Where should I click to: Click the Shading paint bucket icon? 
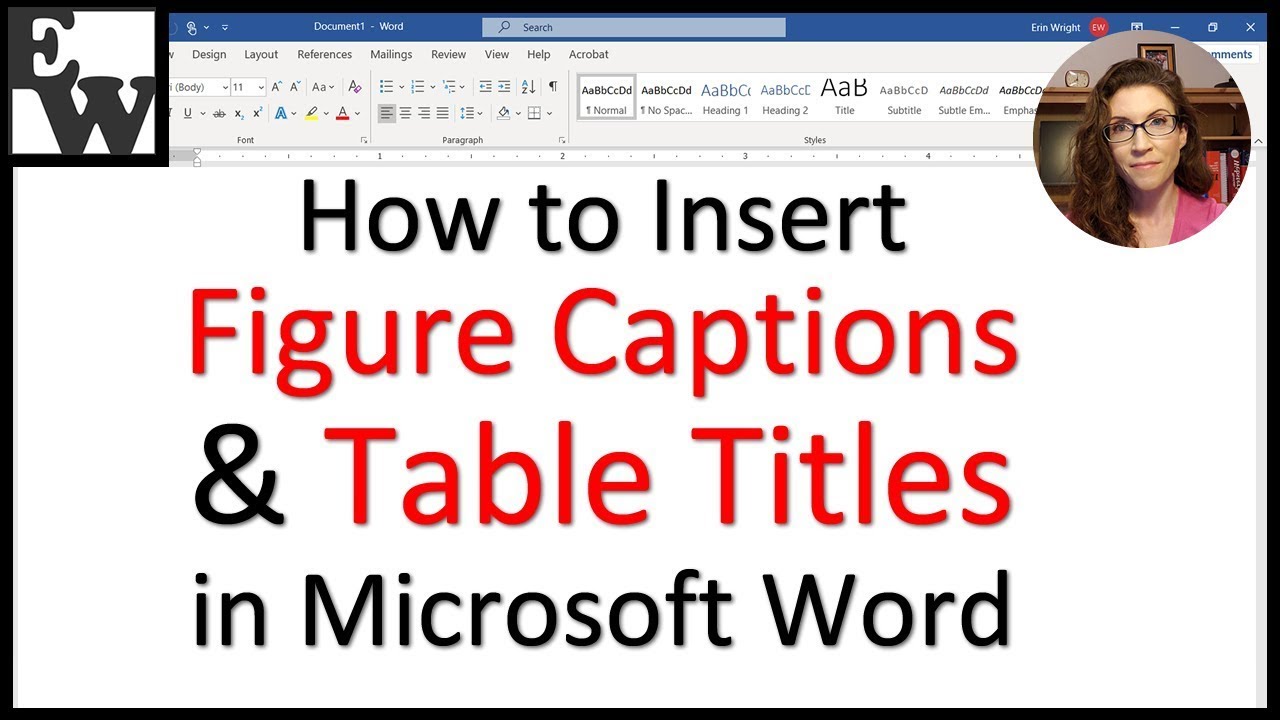pyautogui.click(x=504, y=113)
